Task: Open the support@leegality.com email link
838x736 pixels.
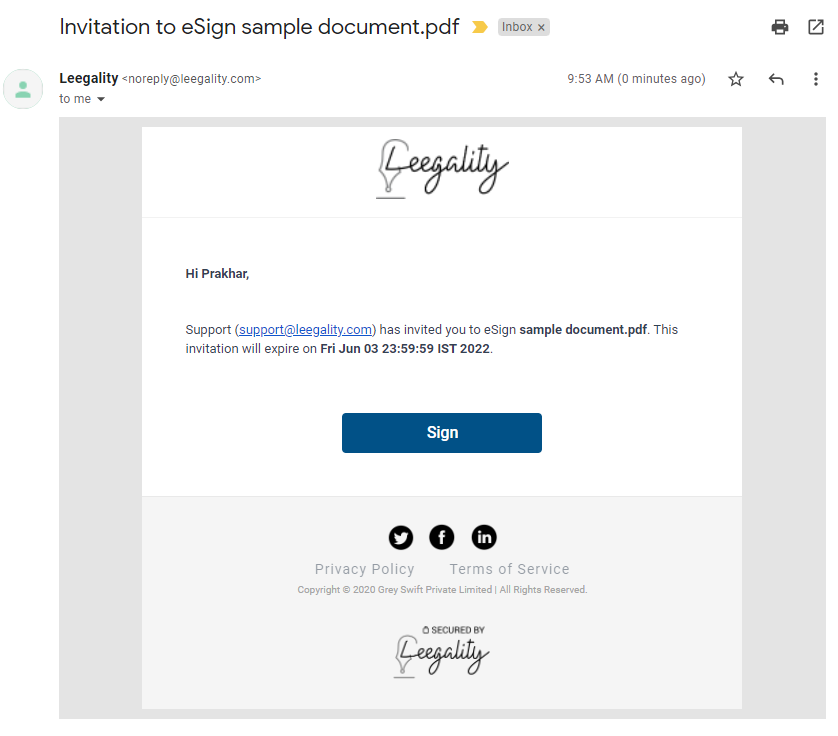Action: [x=305, y=330]
